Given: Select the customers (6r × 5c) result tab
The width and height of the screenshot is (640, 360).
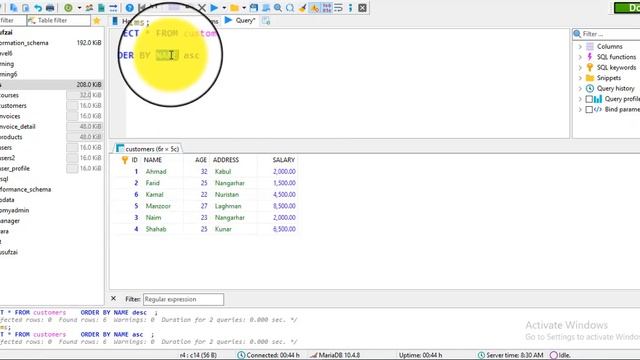Looking at the screenshot, I should coord(148,149).
